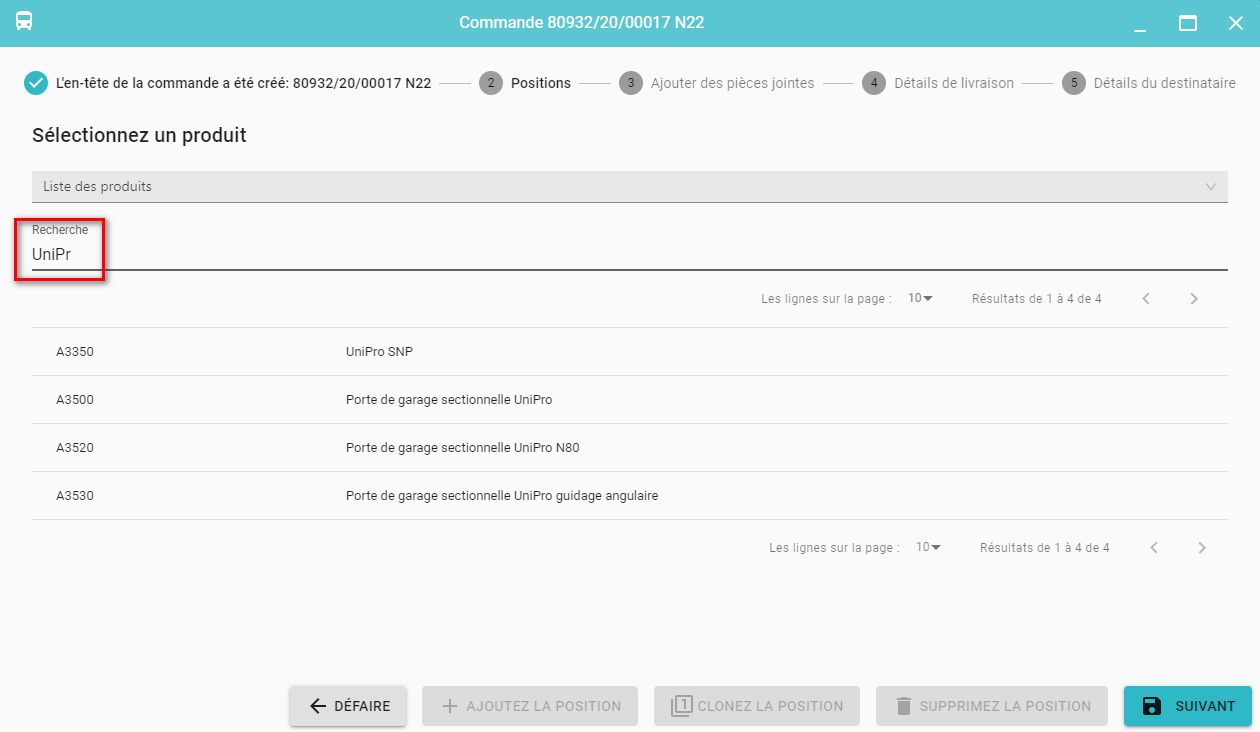Click the Suivant save button

pos(1187,706)
